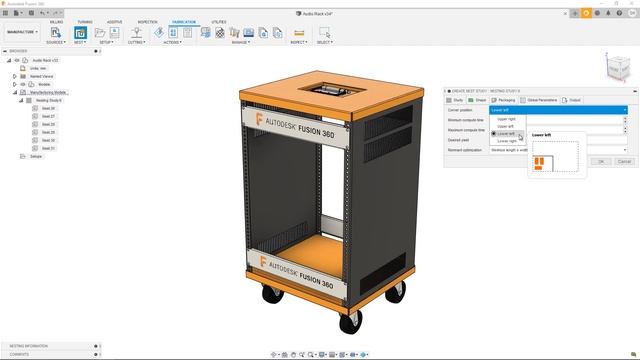Click the Cutting tool icon
Viewport: 640px width, 360px height.
click(137, 32)
